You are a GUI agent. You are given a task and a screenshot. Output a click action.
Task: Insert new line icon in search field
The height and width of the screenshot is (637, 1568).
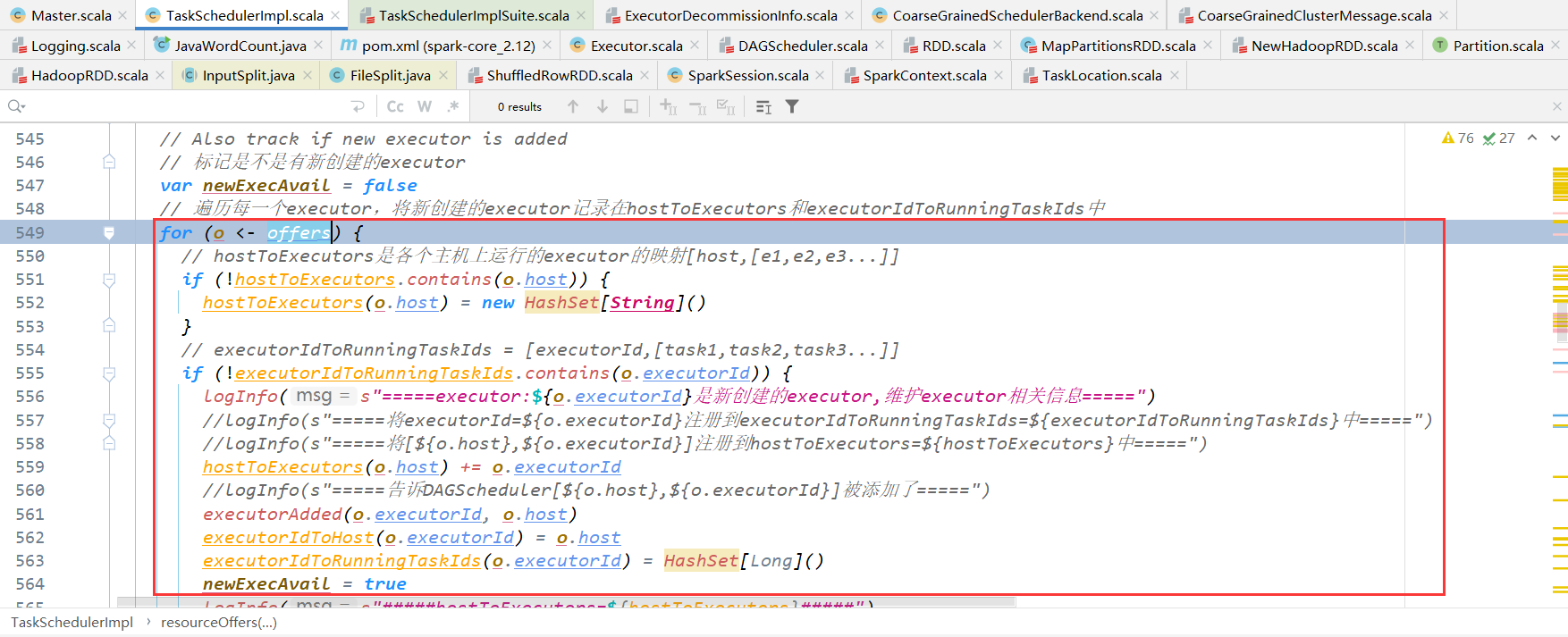(x=358, y=106)
